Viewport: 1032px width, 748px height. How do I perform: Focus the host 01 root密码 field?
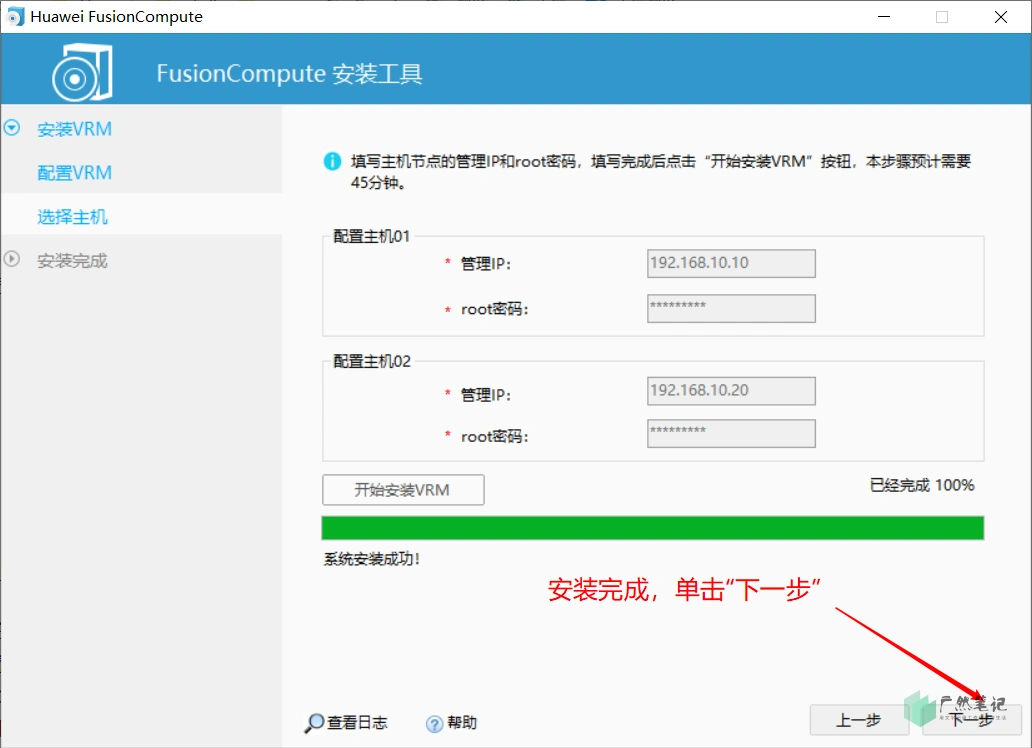point(731,308)
